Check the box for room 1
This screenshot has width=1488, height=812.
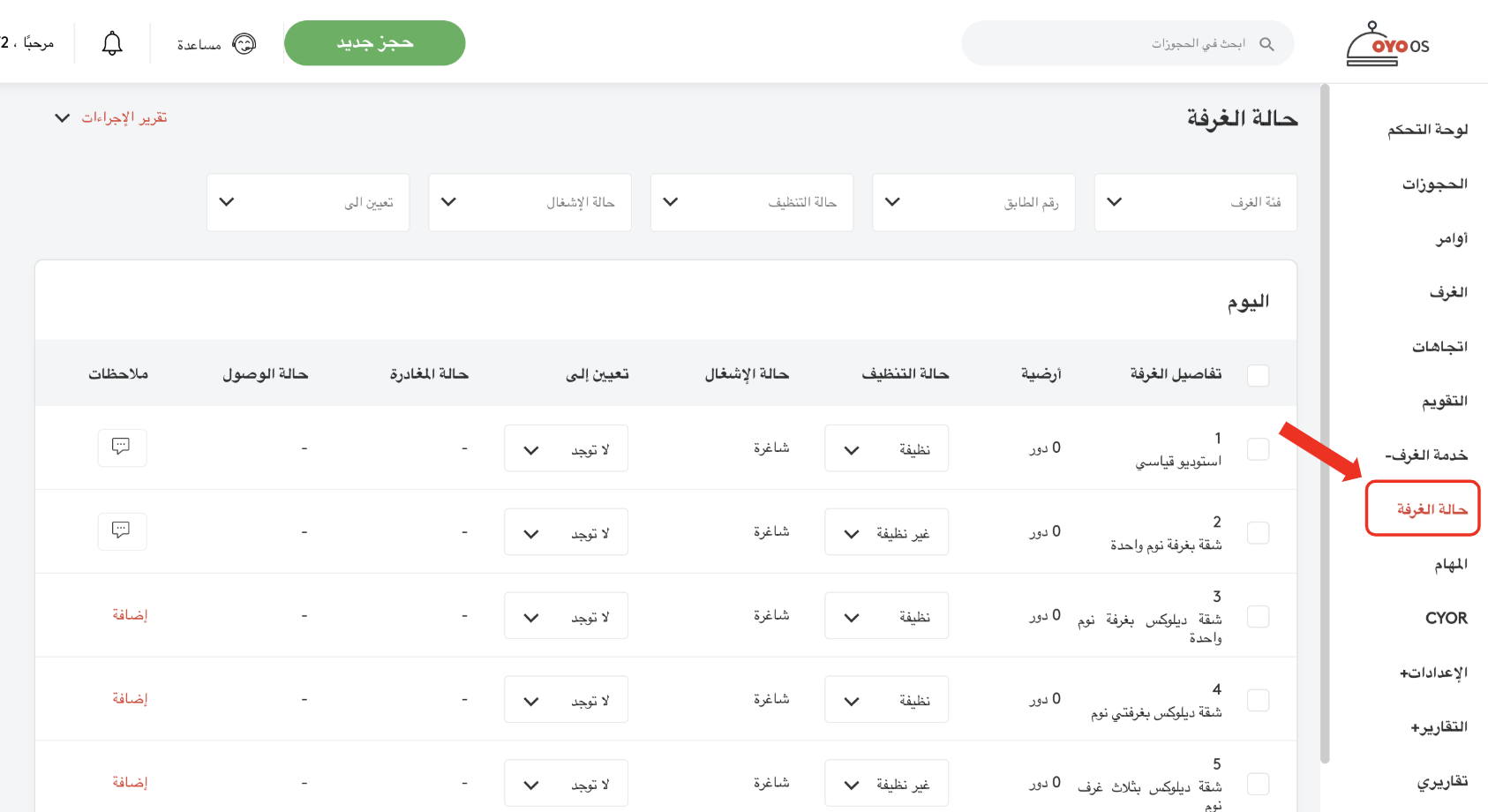pyautogui.click(x=1259, y=449)
